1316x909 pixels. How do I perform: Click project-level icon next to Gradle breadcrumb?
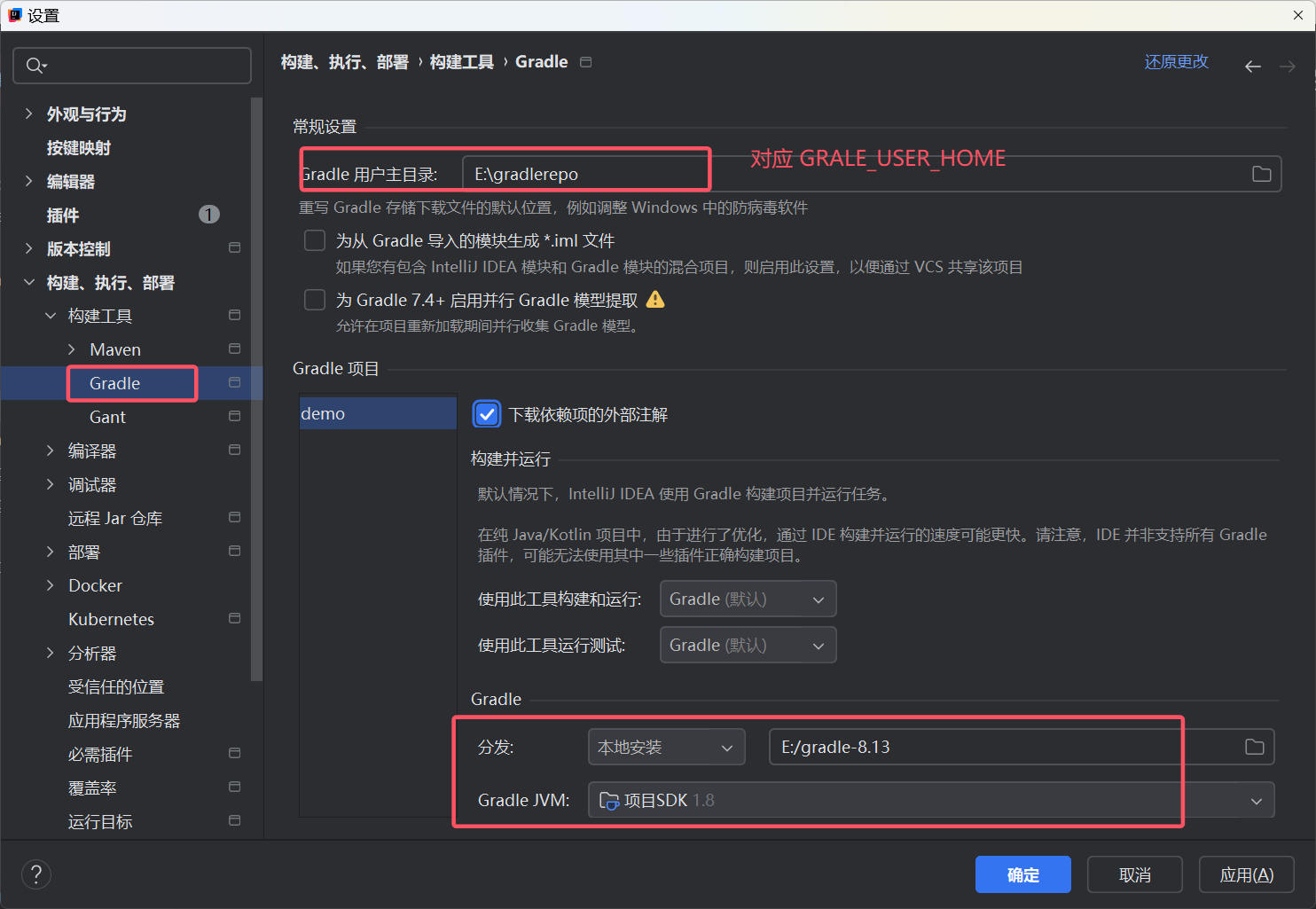585,62
